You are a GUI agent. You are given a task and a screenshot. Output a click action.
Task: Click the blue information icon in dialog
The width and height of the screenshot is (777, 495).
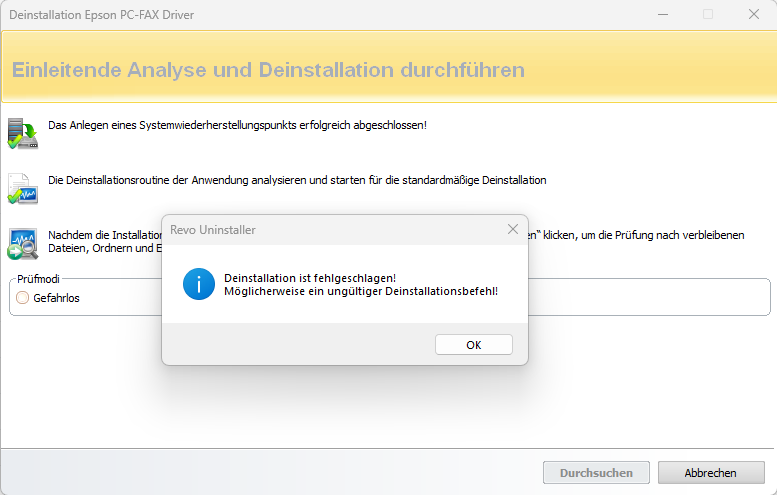click(199, 284)
